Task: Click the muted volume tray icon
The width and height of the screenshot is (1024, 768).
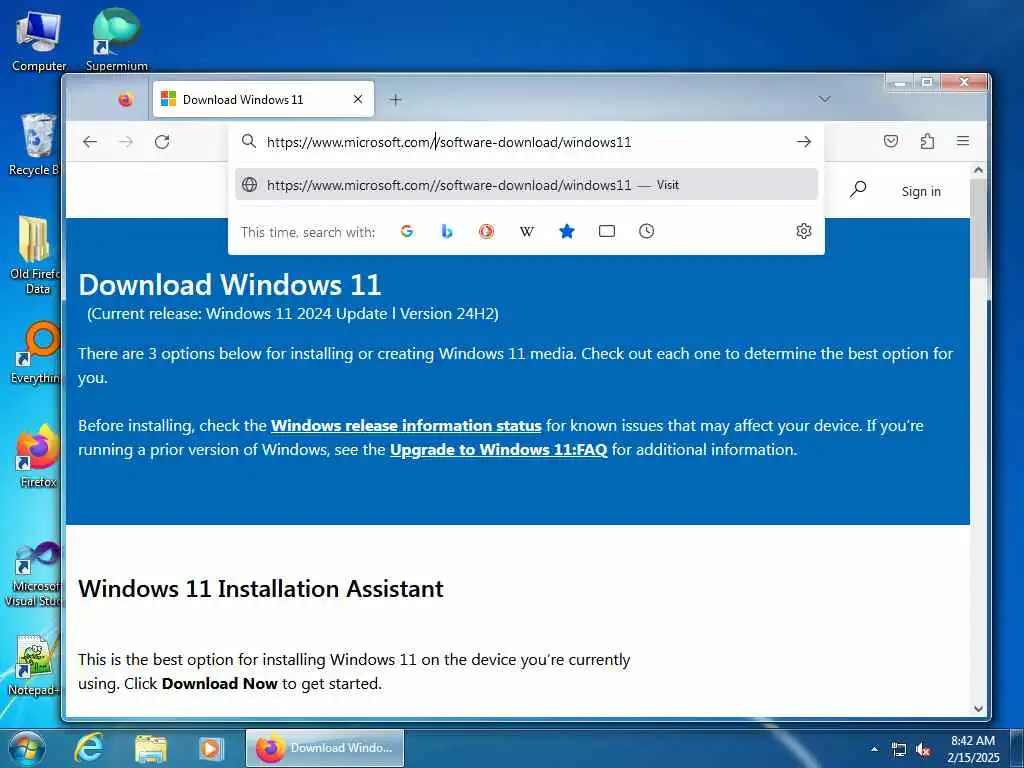Action: pyautogui.click(x=923, y=750)
